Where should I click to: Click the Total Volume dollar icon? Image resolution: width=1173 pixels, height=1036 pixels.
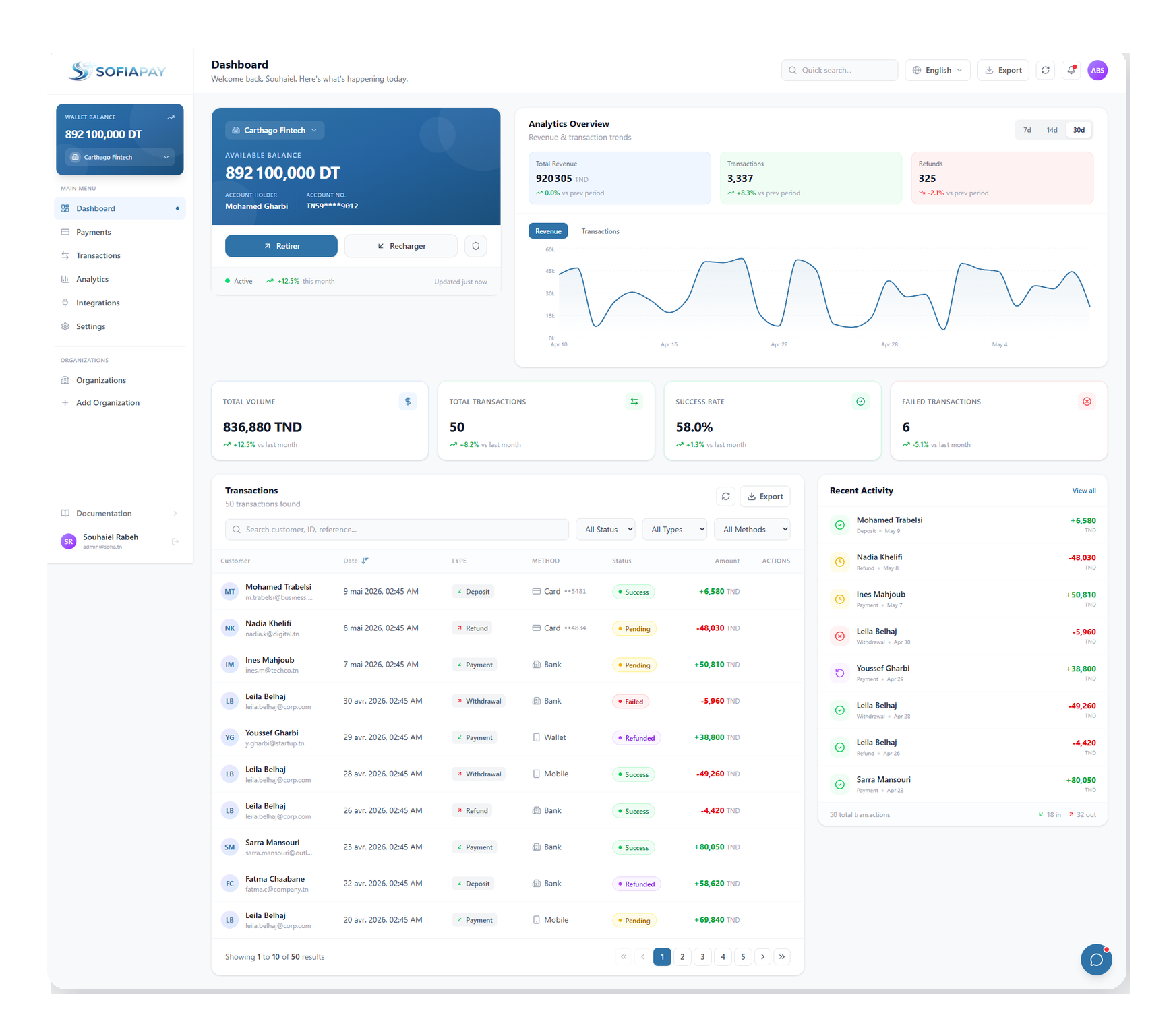[408, 402]
